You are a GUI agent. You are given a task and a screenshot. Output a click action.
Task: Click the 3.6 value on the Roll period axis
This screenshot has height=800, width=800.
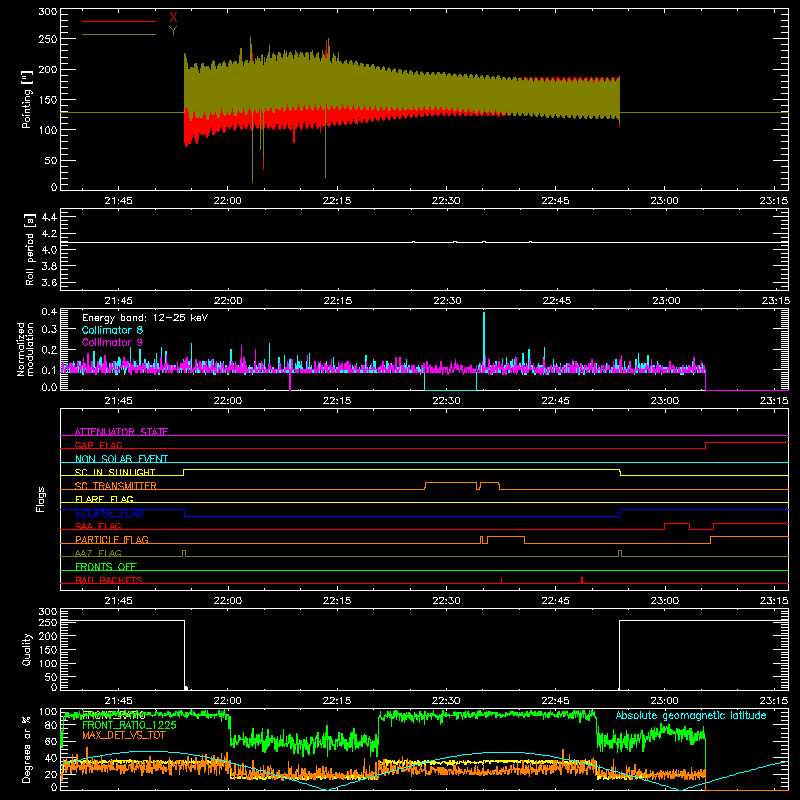[x=49, y=282]
